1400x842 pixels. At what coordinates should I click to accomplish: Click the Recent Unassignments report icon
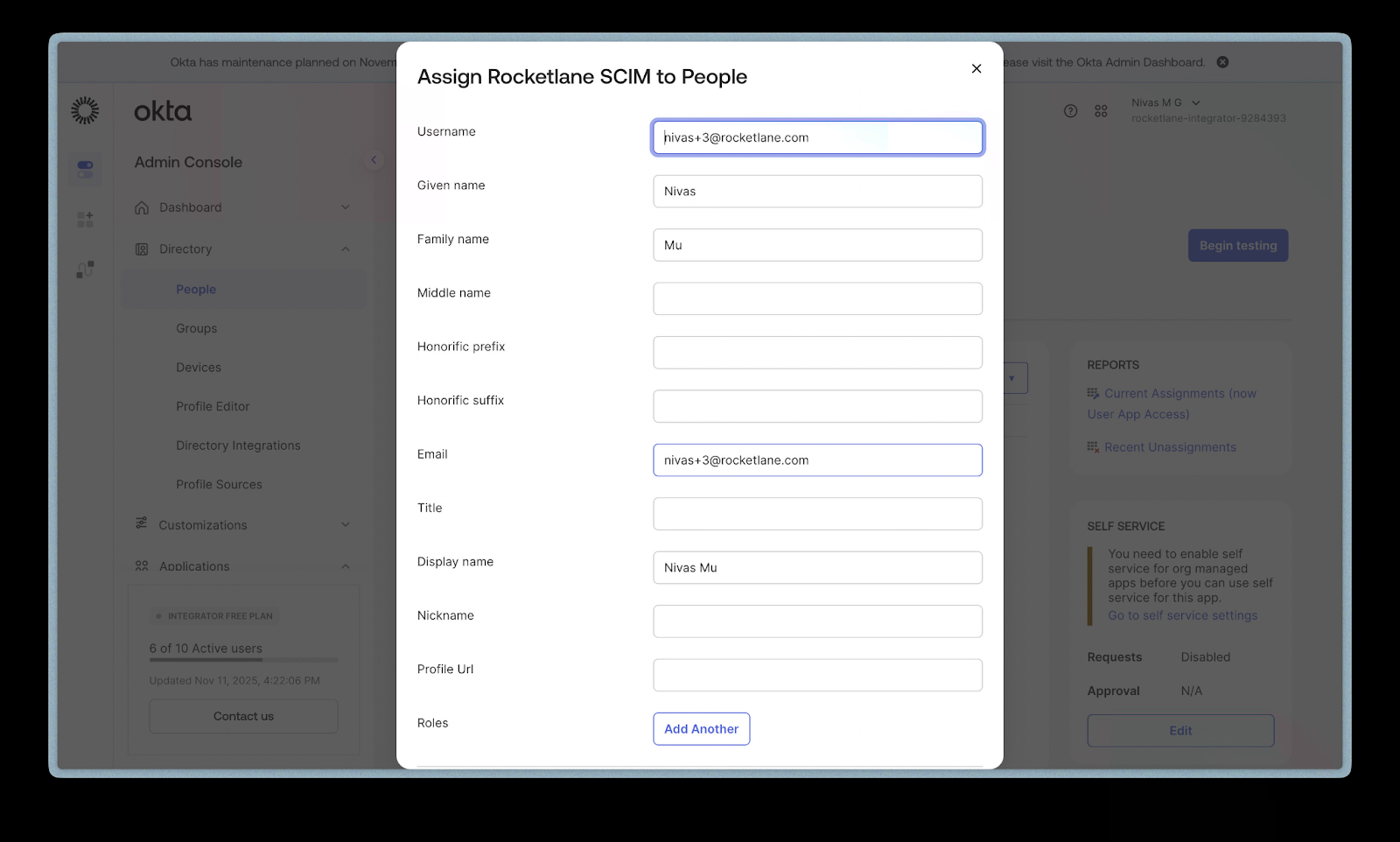[1094, 447]
